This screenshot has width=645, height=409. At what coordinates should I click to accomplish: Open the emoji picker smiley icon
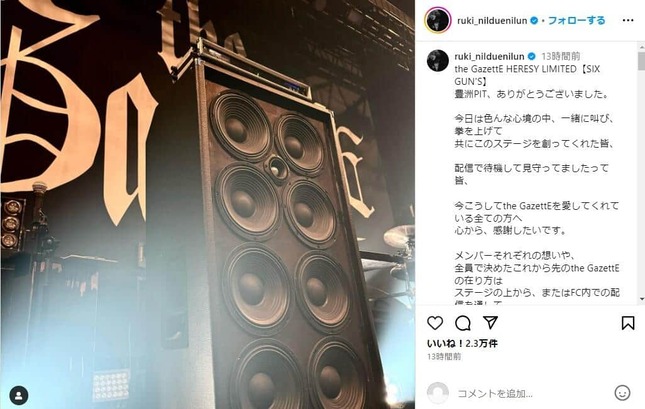622,393
